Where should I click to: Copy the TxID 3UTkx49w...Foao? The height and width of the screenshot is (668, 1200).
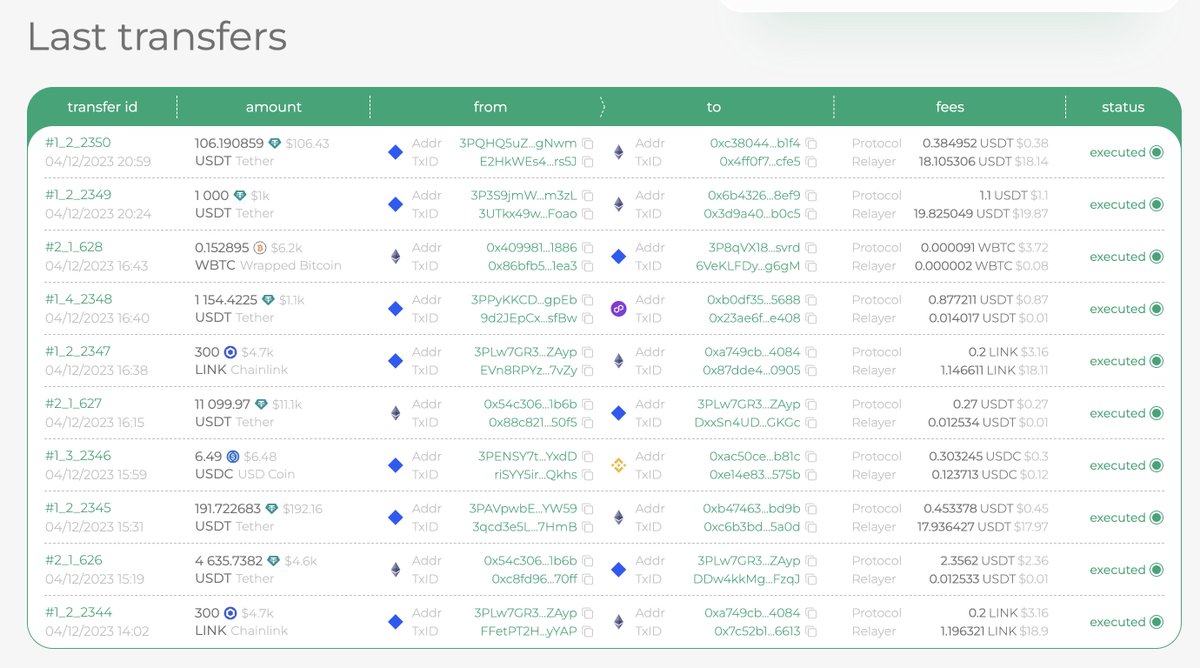pyautogui.click(x=588, y=214)
